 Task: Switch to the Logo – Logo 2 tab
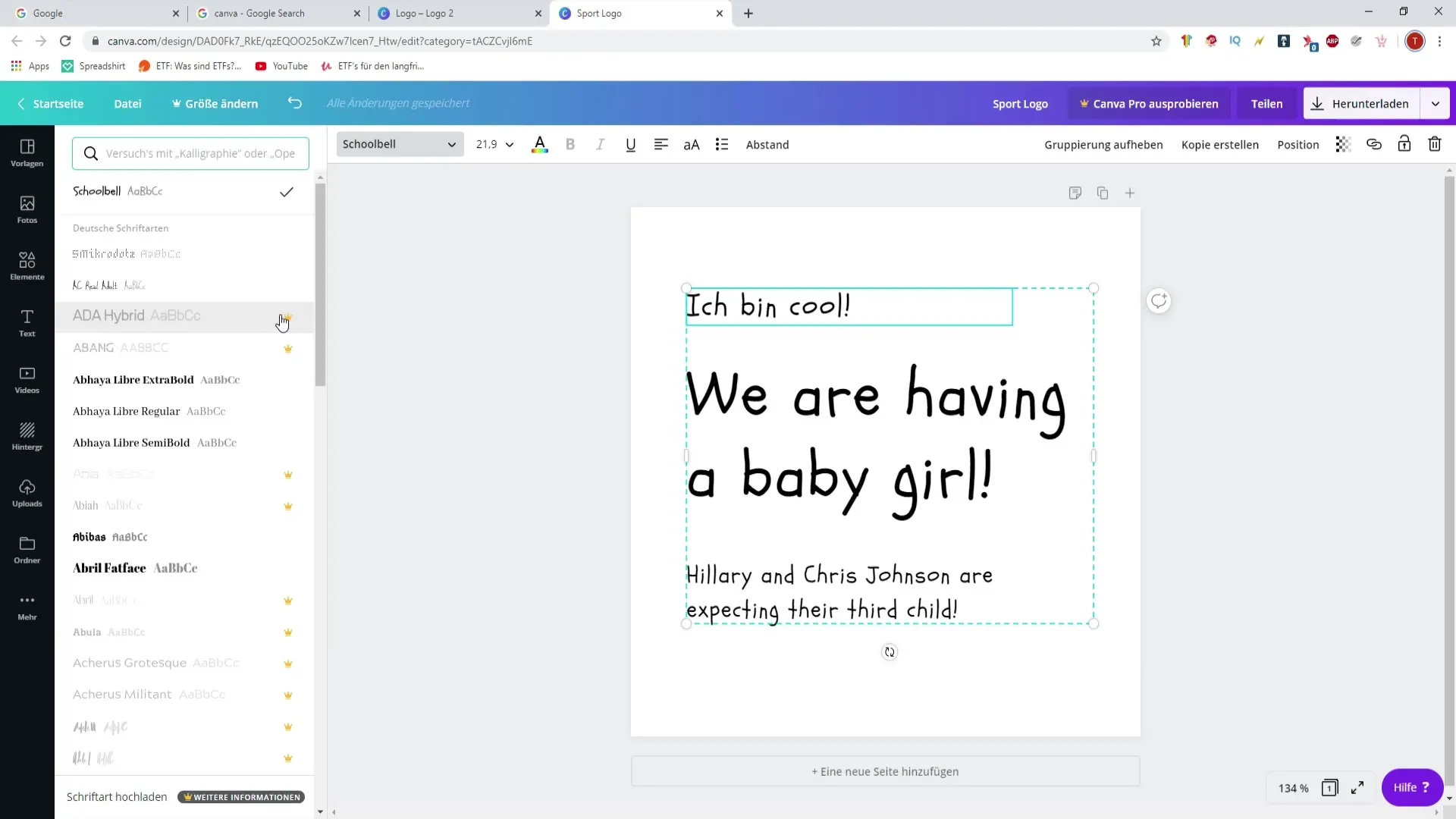[460, 14]
